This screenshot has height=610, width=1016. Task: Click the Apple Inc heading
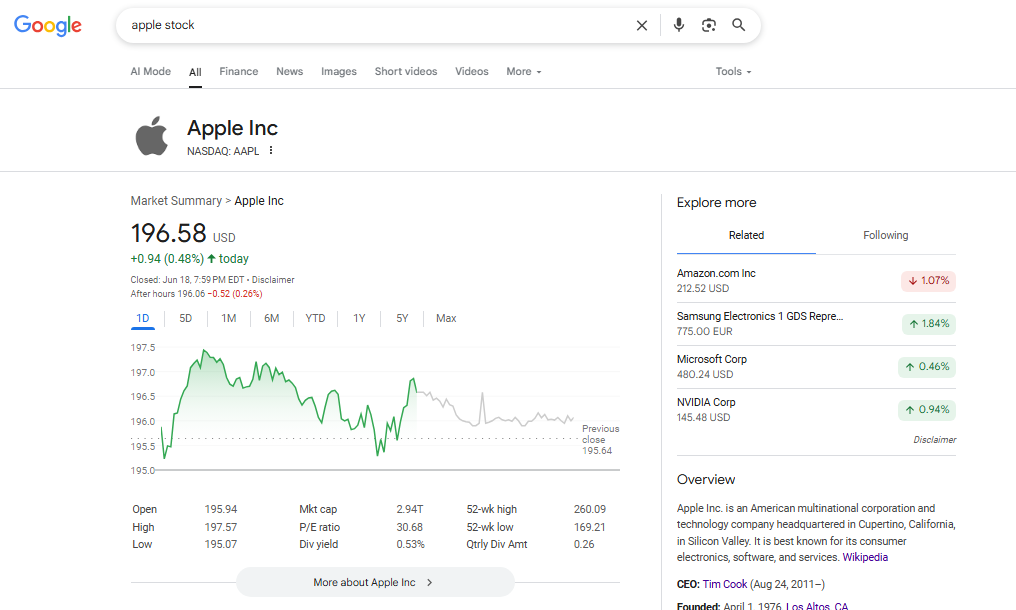click(233, 128)
